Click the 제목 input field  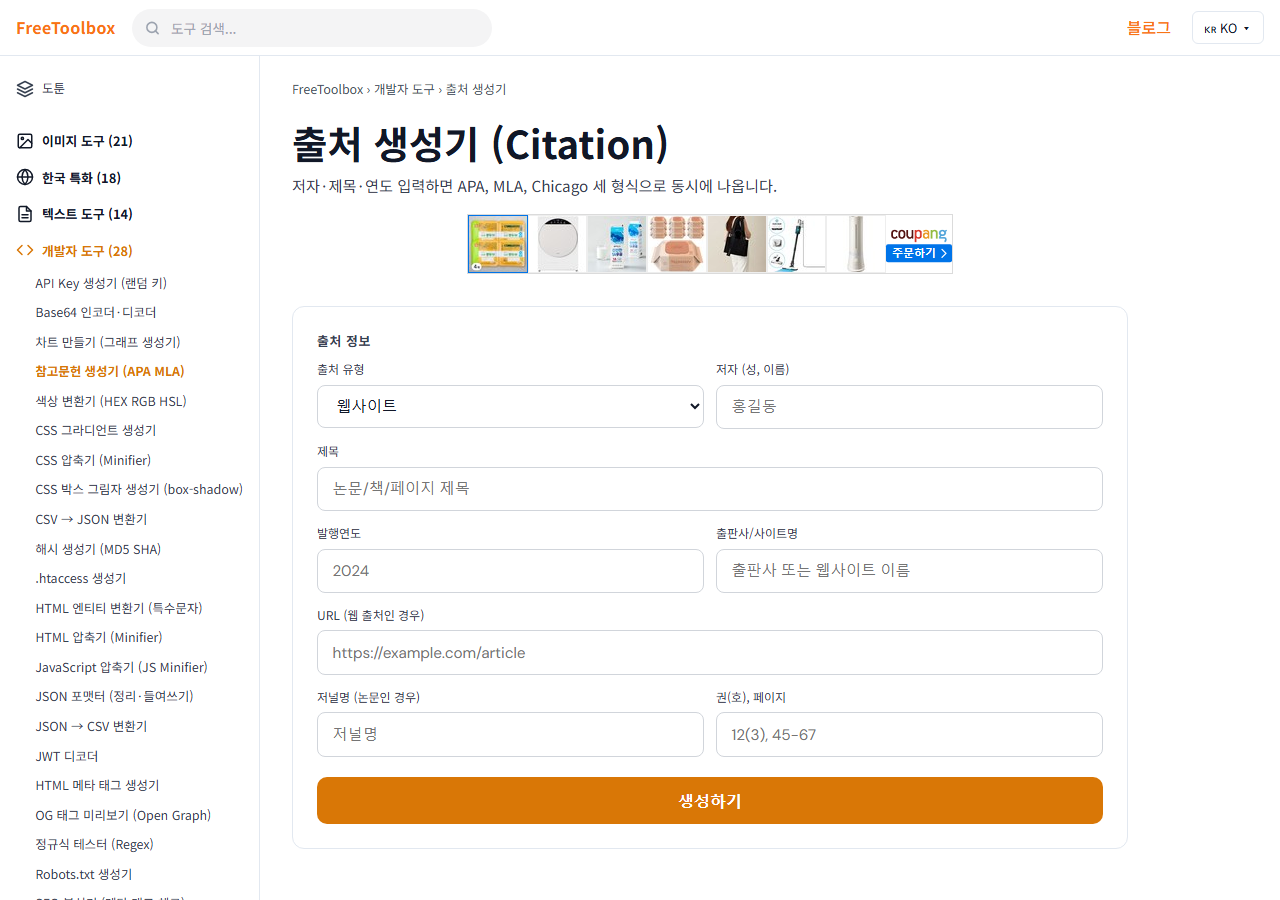[x=710, y=489]
